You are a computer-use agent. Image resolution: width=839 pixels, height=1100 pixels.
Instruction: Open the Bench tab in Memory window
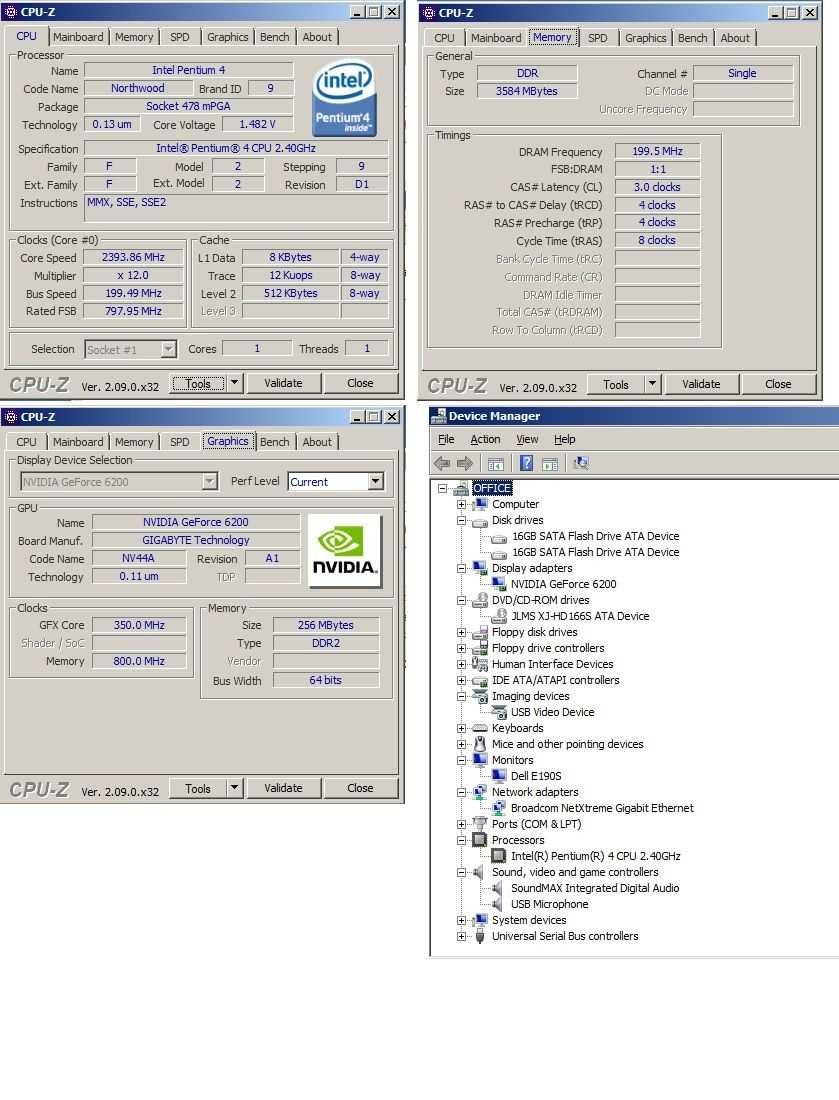692,38
